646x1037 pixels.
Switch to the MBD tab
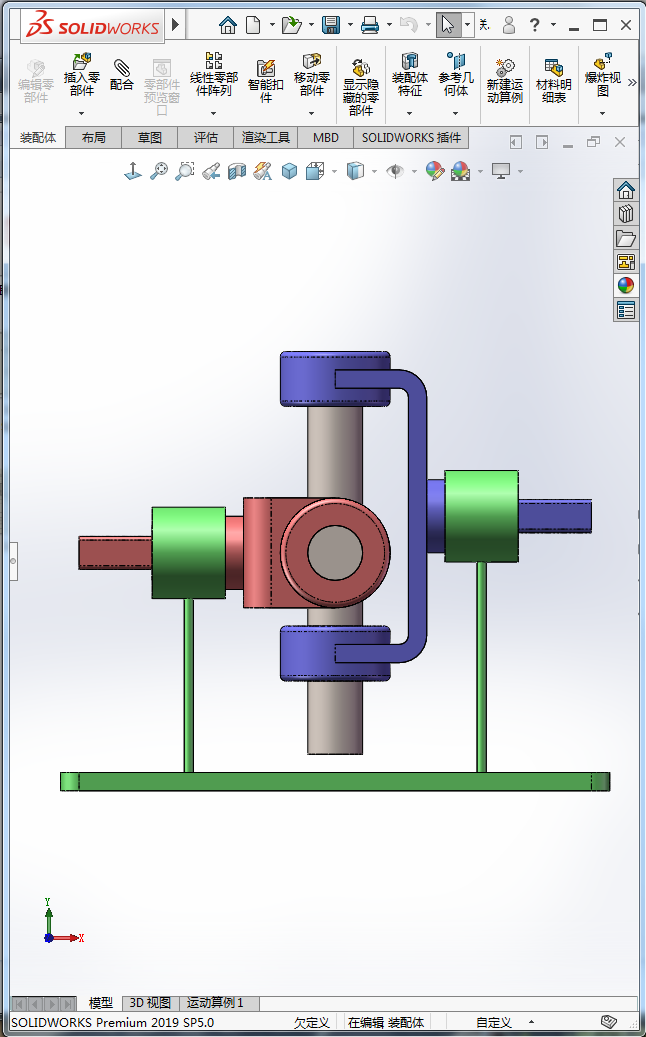coord(325,138)
